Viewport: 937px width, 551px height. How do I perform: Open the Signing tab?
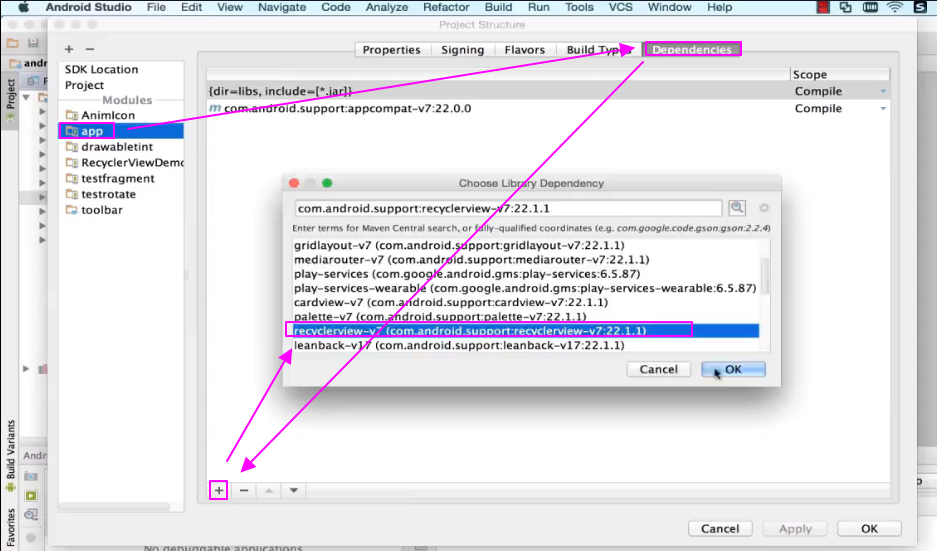(463, 50)
